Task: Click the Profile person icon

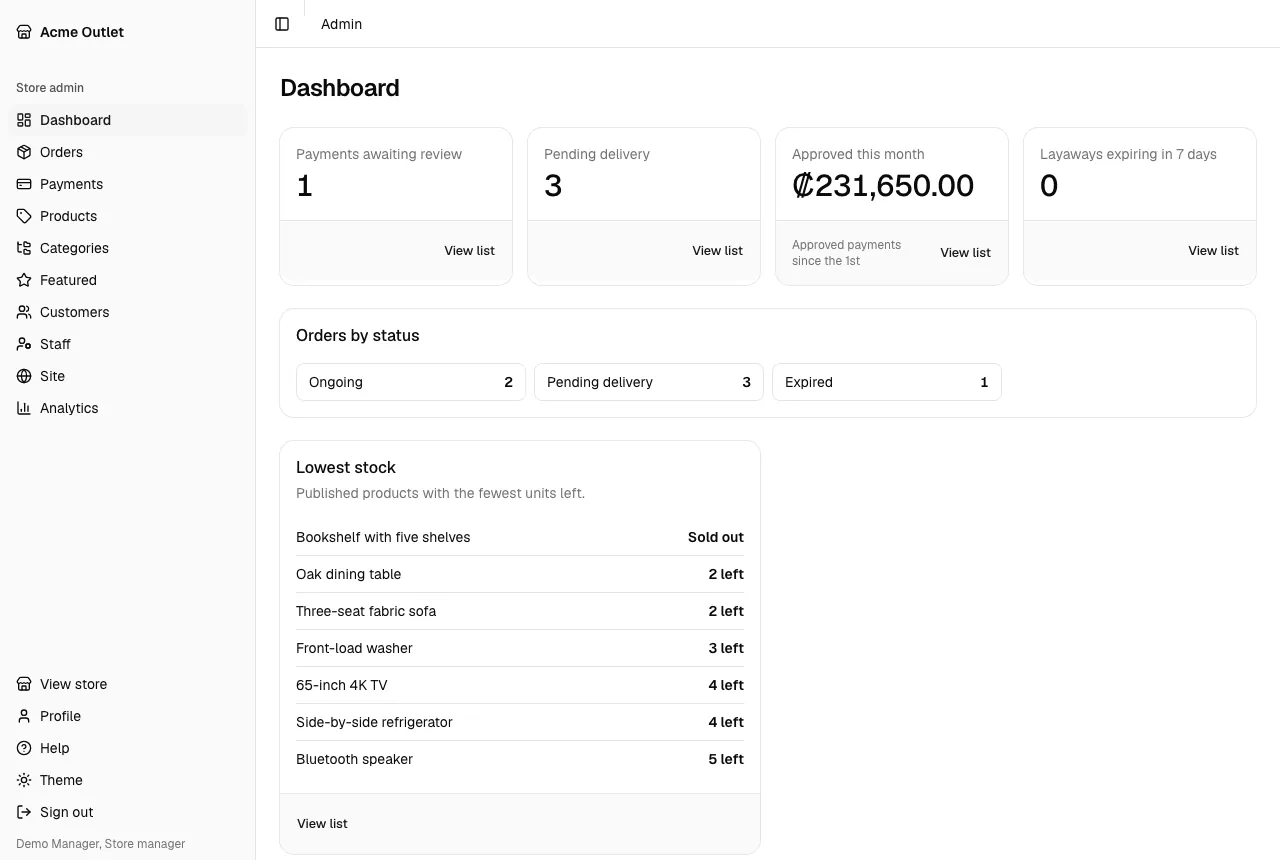Action: [x=24, y=716]
